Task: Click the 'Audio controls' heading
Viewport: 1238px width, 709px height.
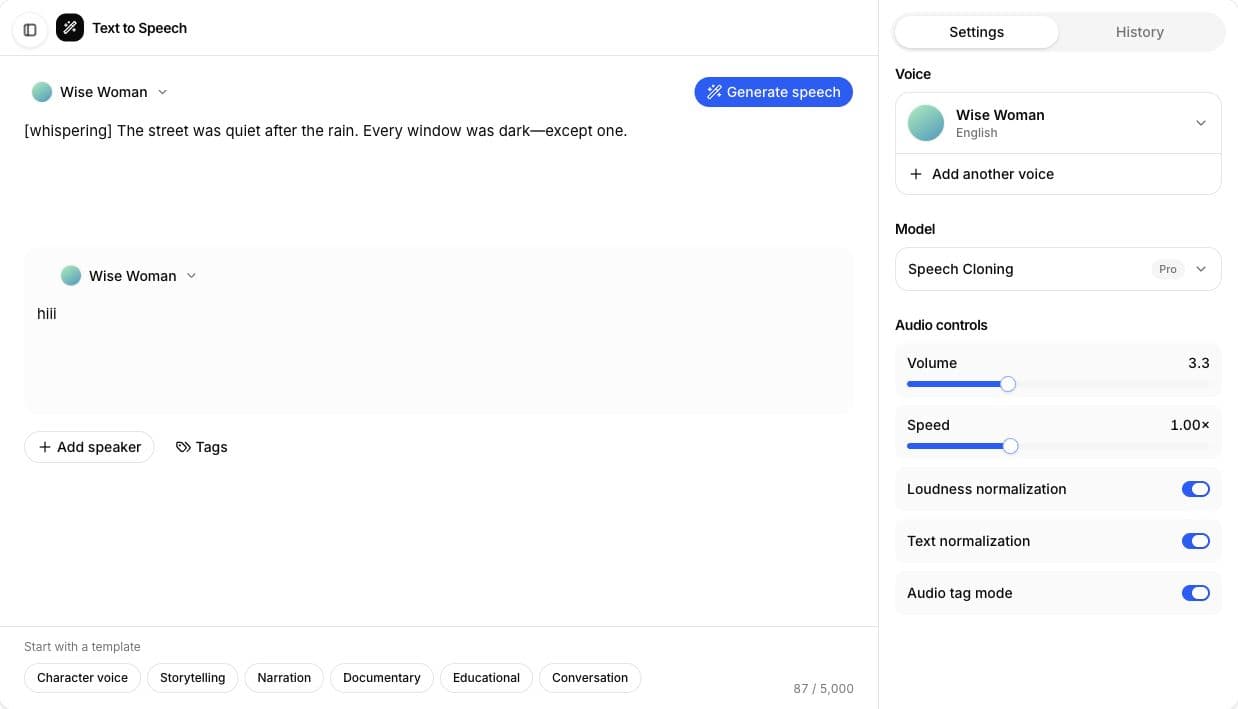Action: (x=941, y=325)
